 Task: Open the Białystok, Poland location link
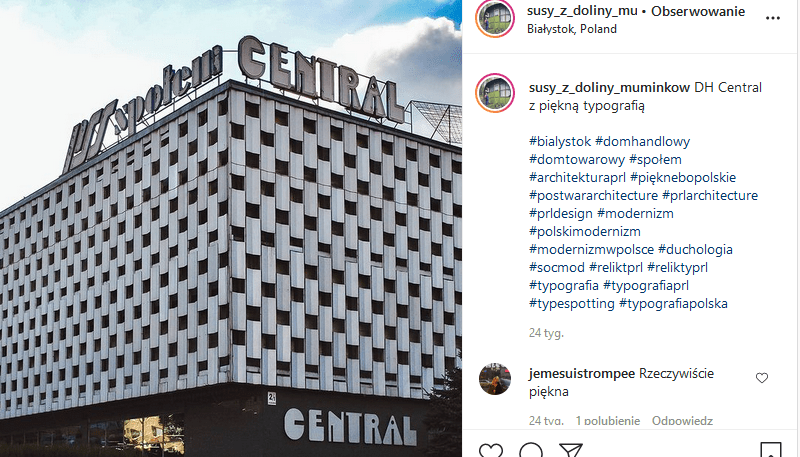click(571, 29)
